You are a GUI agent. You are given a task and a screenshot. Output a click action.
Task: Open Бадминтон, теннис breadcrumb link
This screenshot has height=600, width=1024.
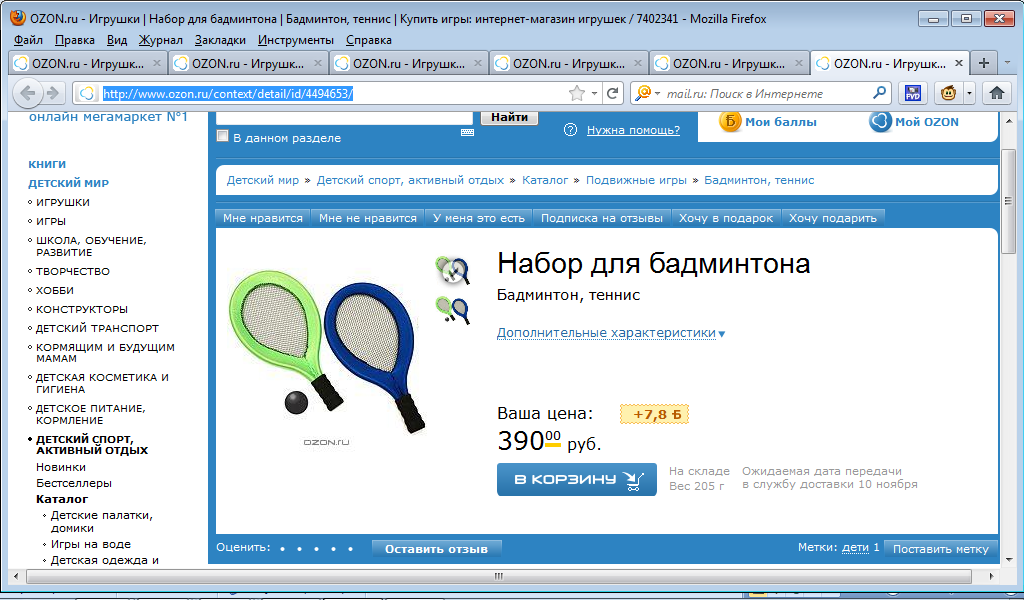pyautogui.click(x=759, y=180)
